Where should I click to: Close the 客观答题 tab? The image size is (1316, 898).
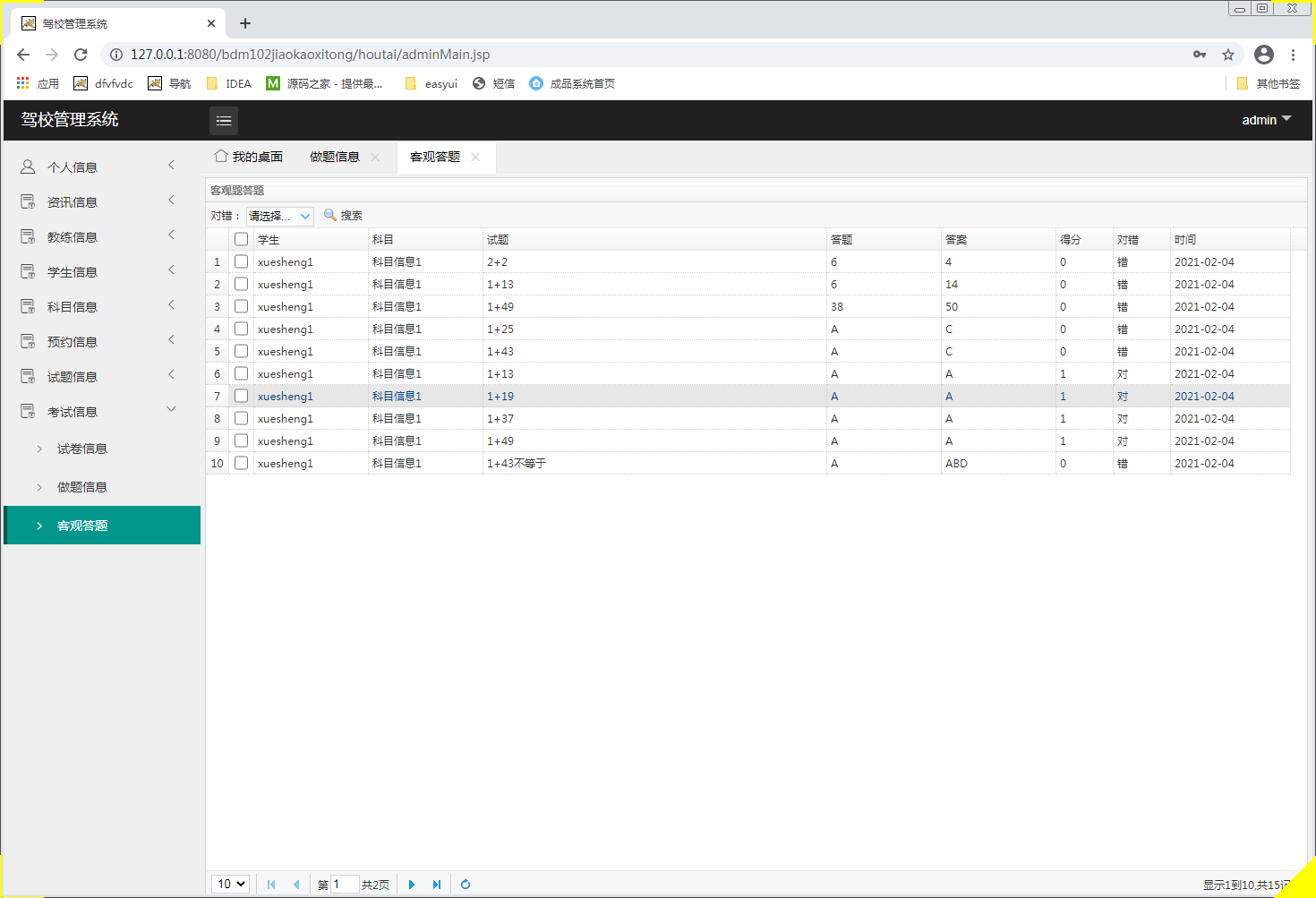tap(475, 157)
